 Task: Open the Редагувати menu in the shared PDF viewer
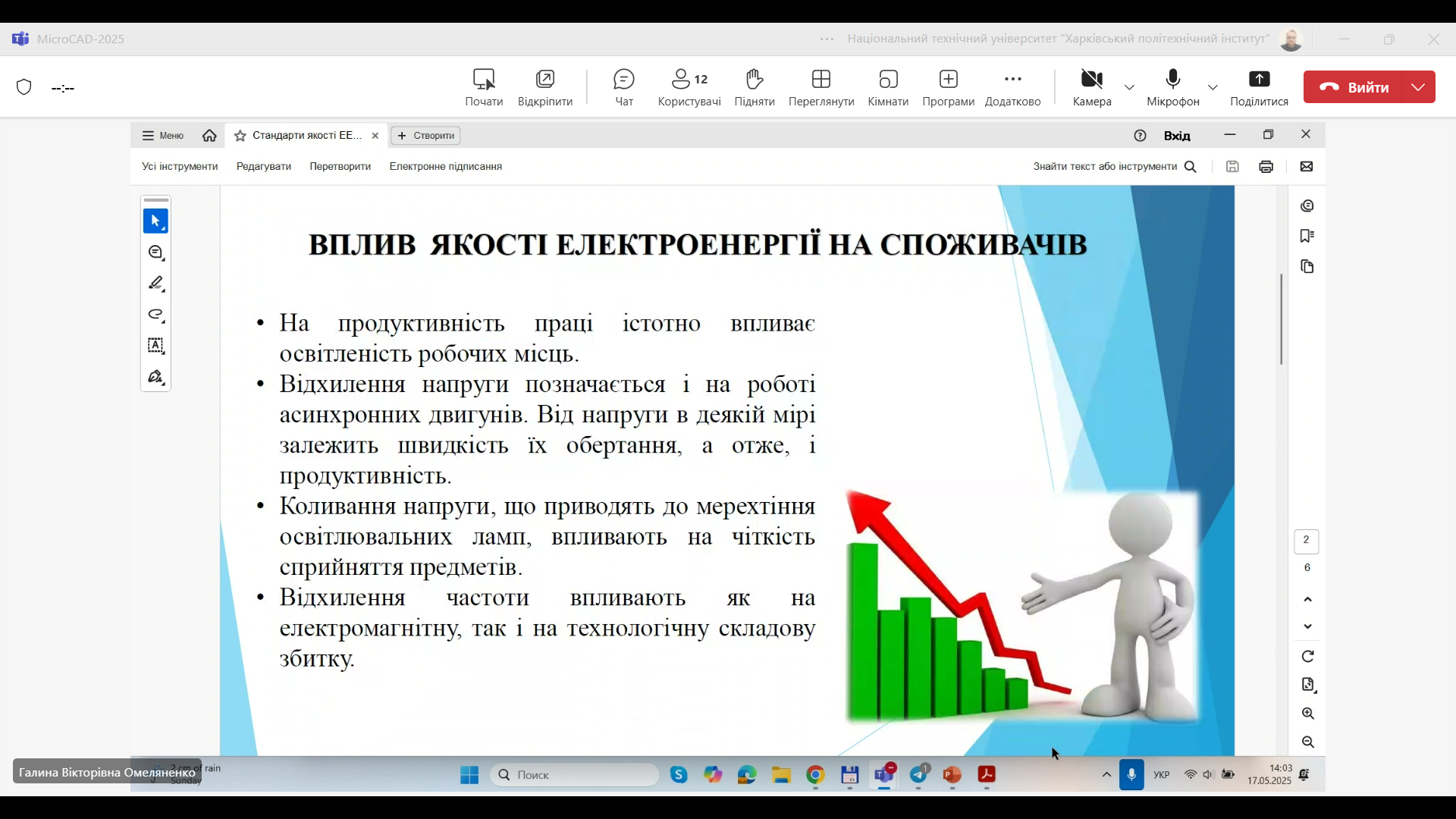(264, 167)
